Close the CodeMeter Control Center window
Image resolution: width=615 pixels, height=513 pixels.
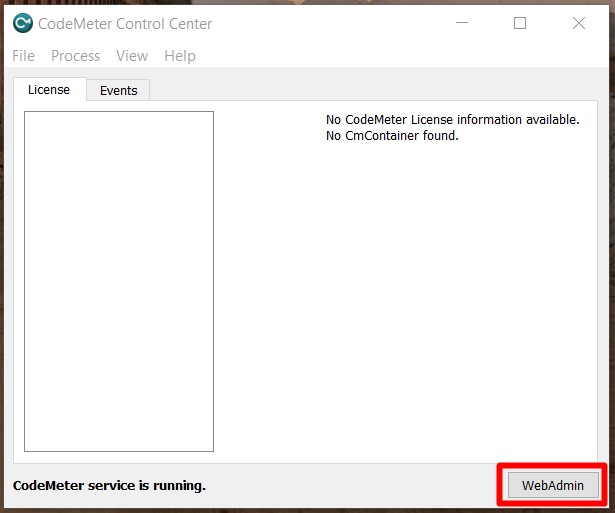click(579, 24)
